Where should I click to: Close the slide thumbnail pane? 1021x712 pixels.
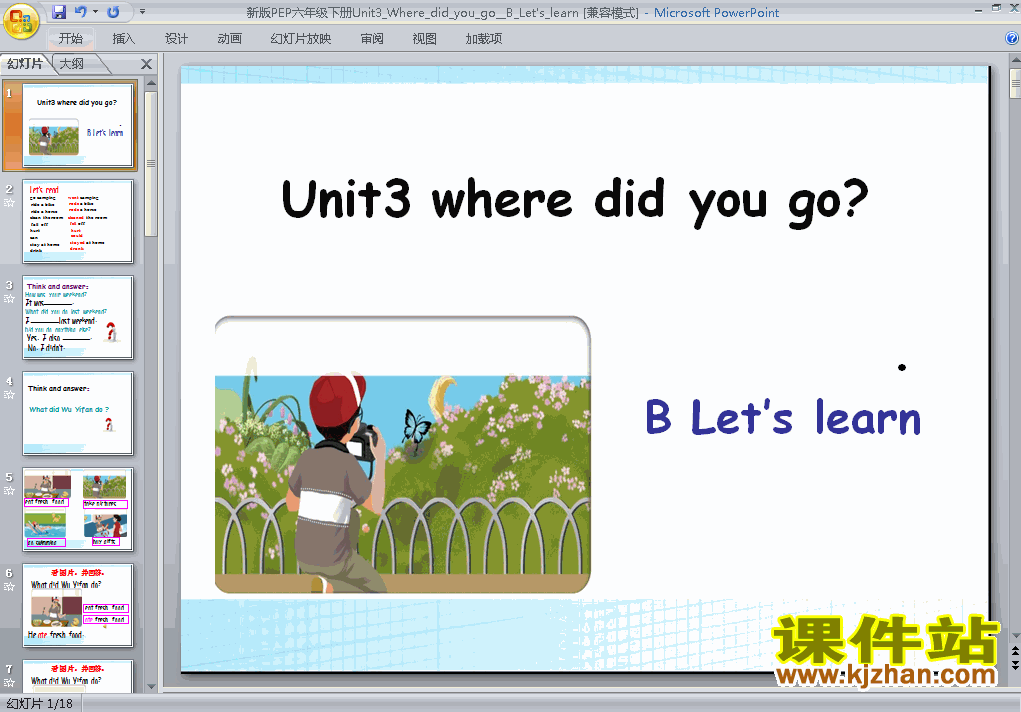point(147,64)
